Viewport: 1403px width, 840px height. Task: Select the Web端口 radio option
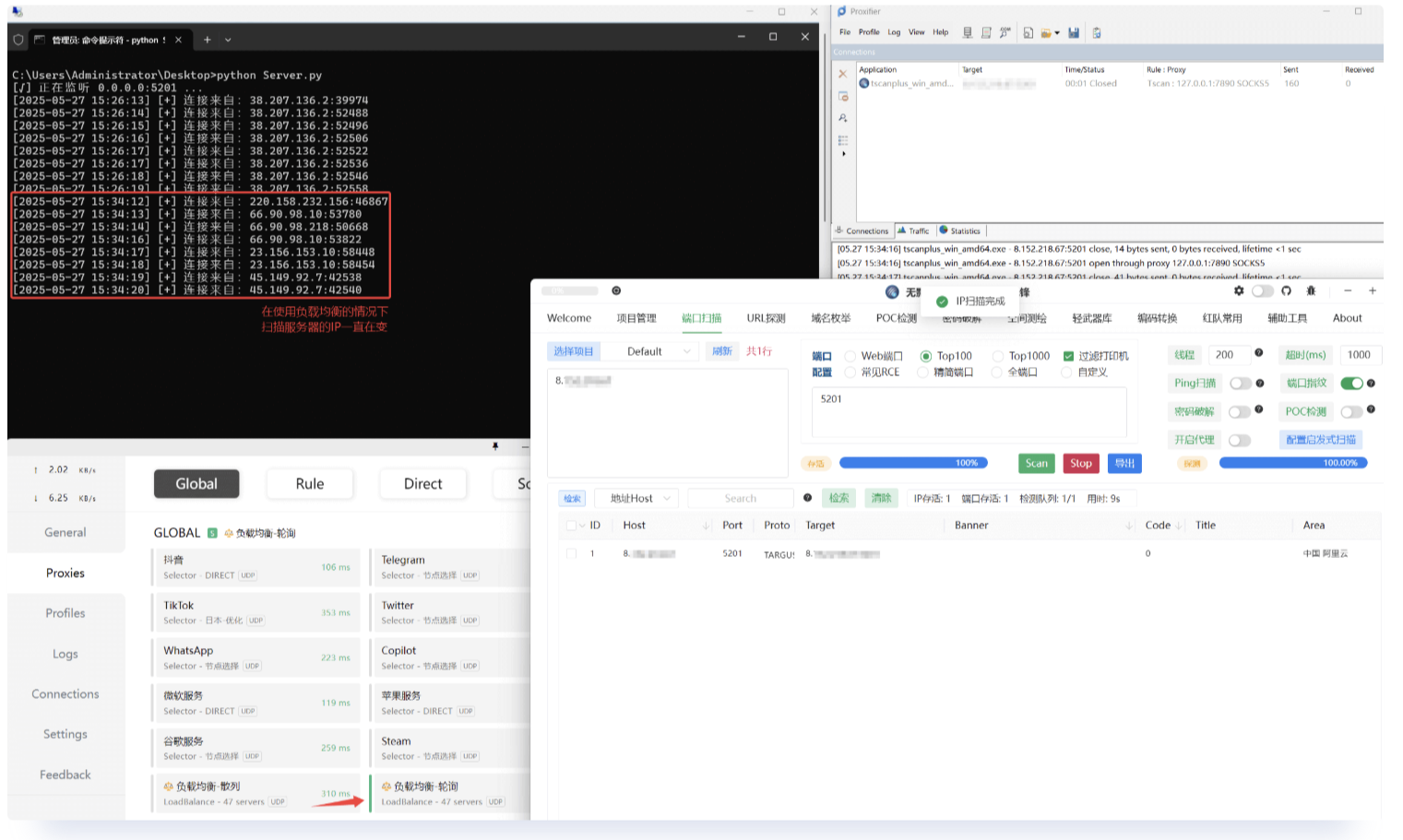(x=850, y=356)
